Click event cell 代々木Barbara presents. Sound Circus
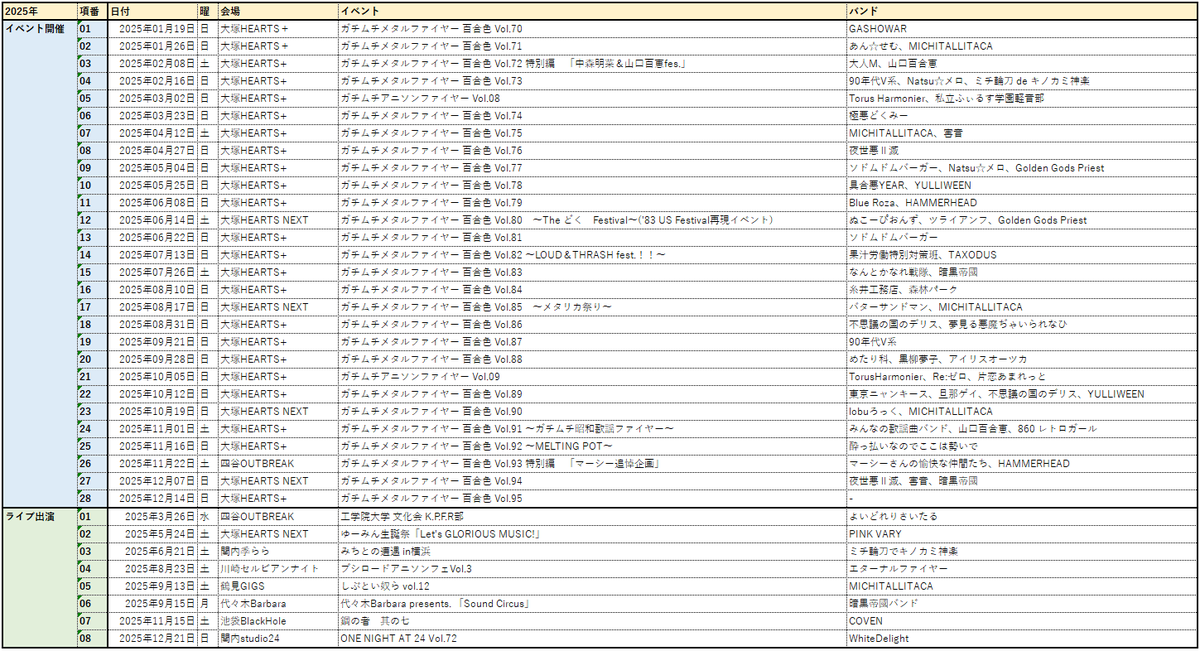Screen dimensions: 1200x651 click(591, 603)
